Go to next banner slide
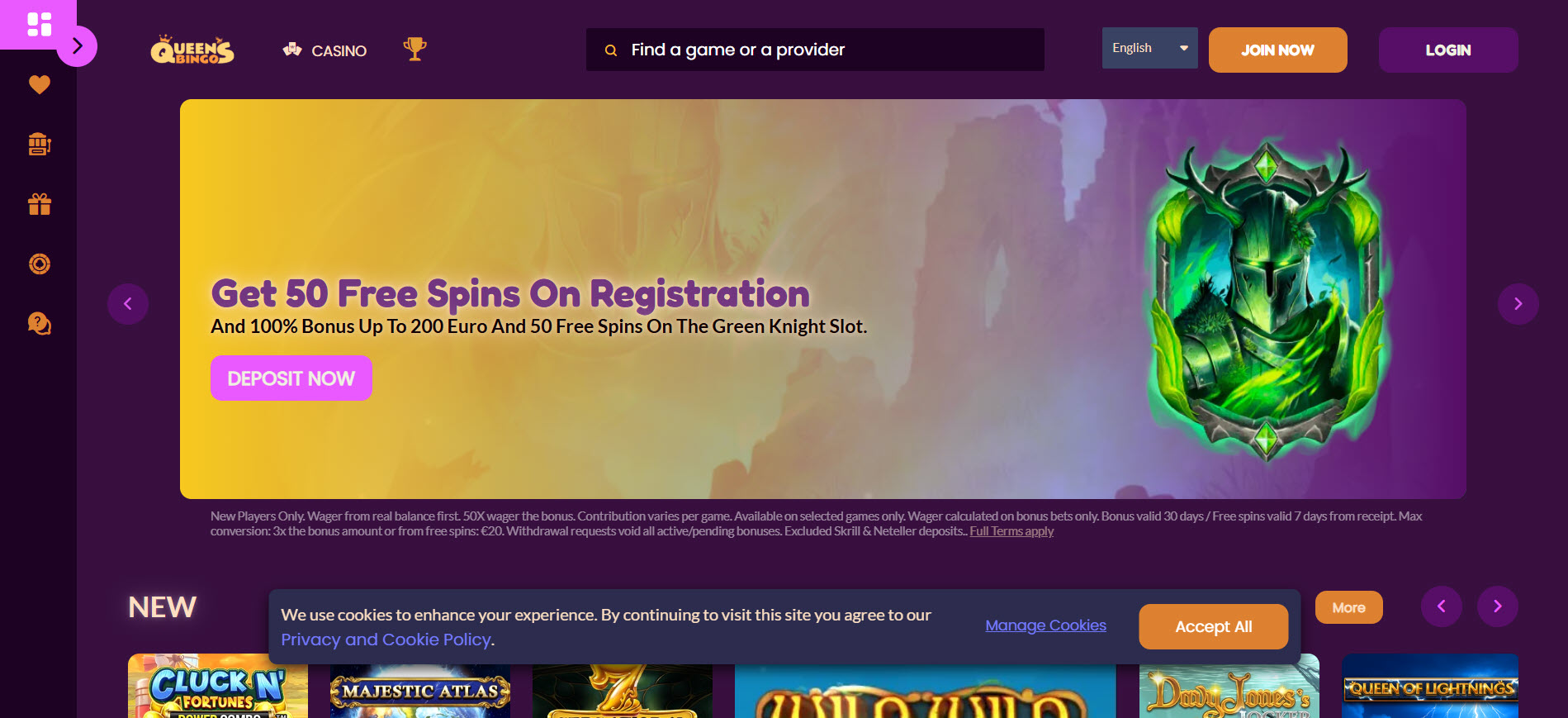Viewport: 1568px width, 718px height. click(x=1518, y=304)
